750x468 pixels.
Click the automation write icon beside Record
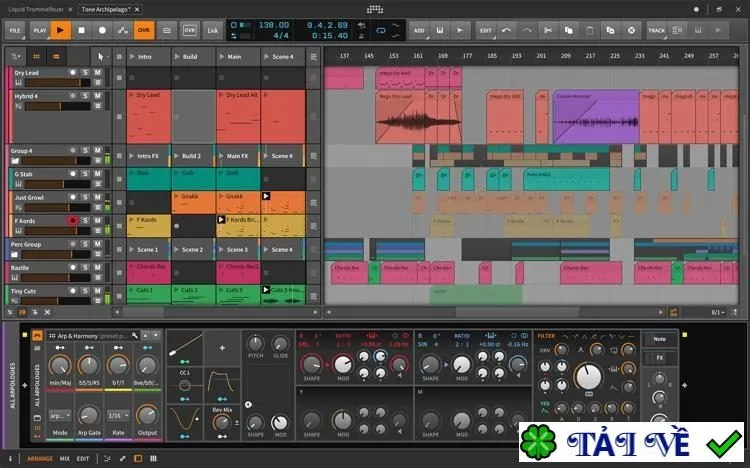(x=122, y=30)
